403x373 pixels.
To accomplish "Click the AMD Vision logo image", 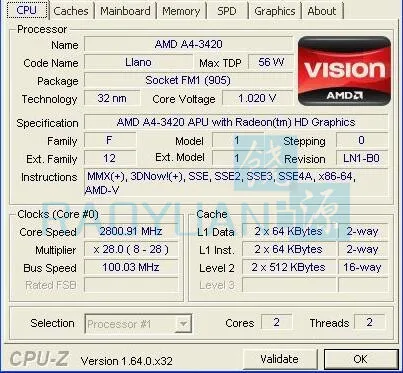I will 344,71.
